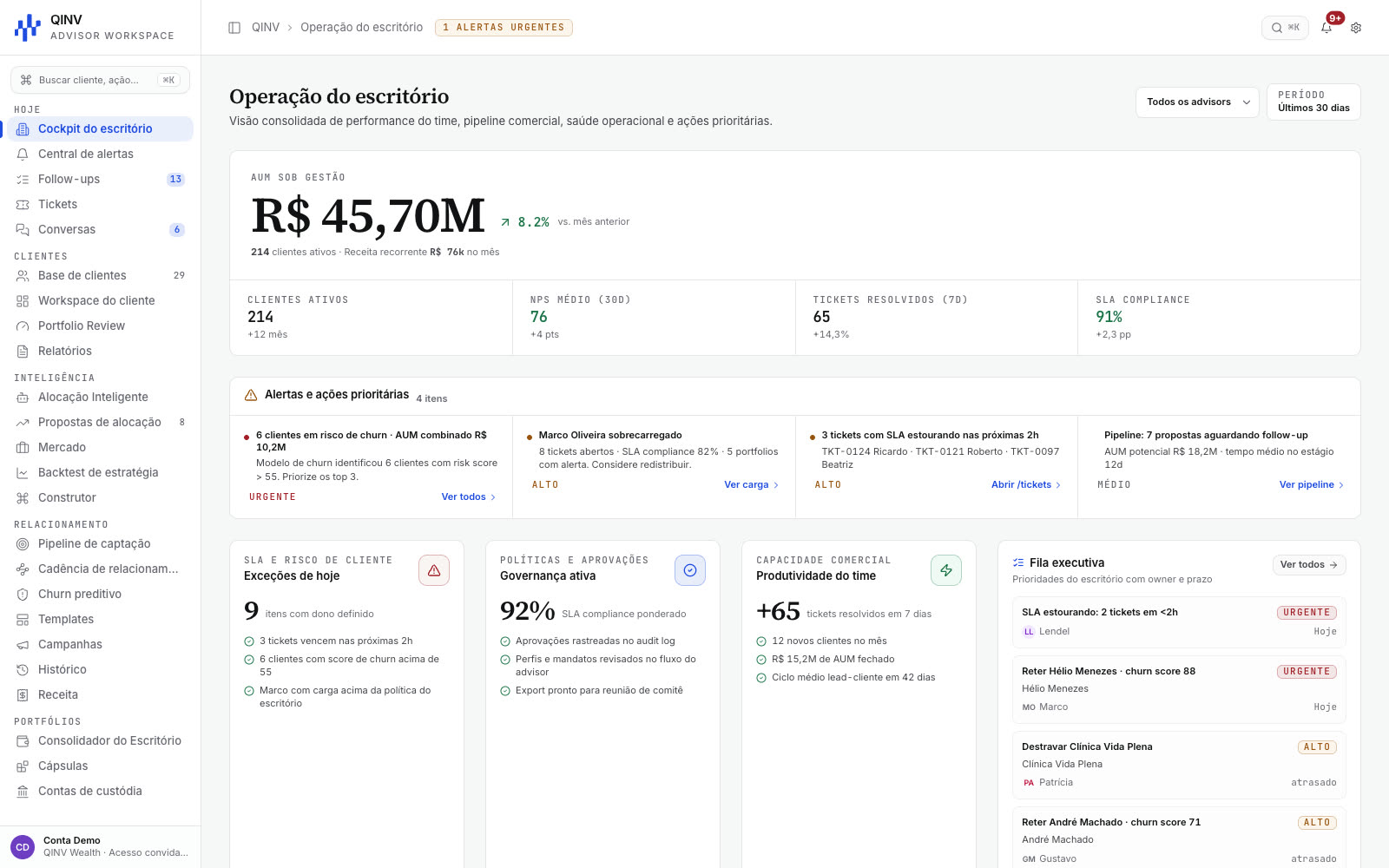Click the Abrir /tickets link
This screenshot has width=1389, height=868.
click(1026, 485)
